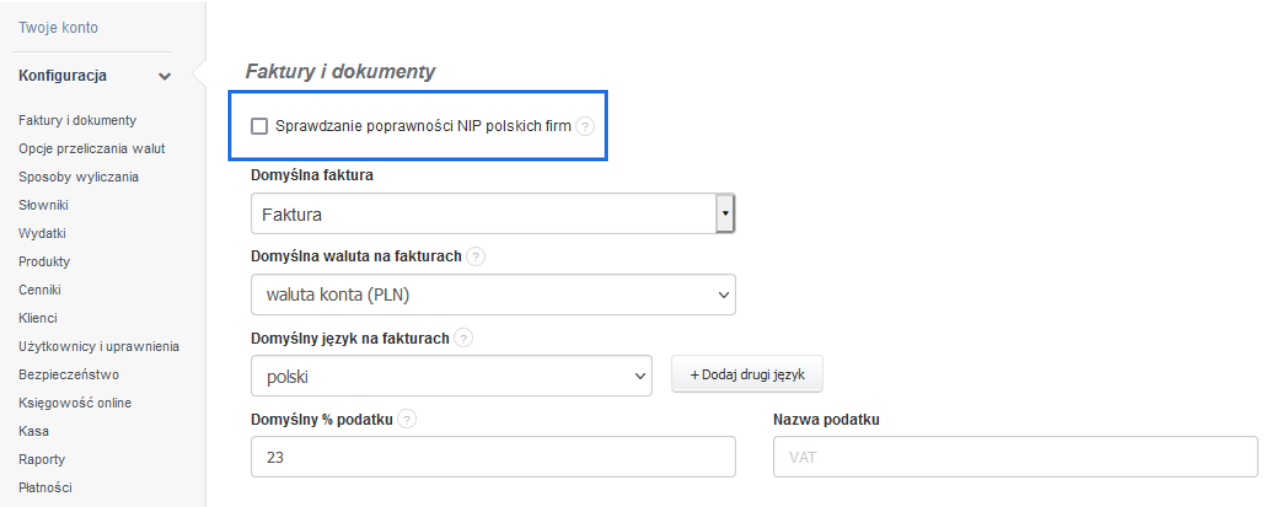Click the Domyślny % podatku field
Image resolution: width=1279 pixels, height=507 pixels.
tap(492, 458)
